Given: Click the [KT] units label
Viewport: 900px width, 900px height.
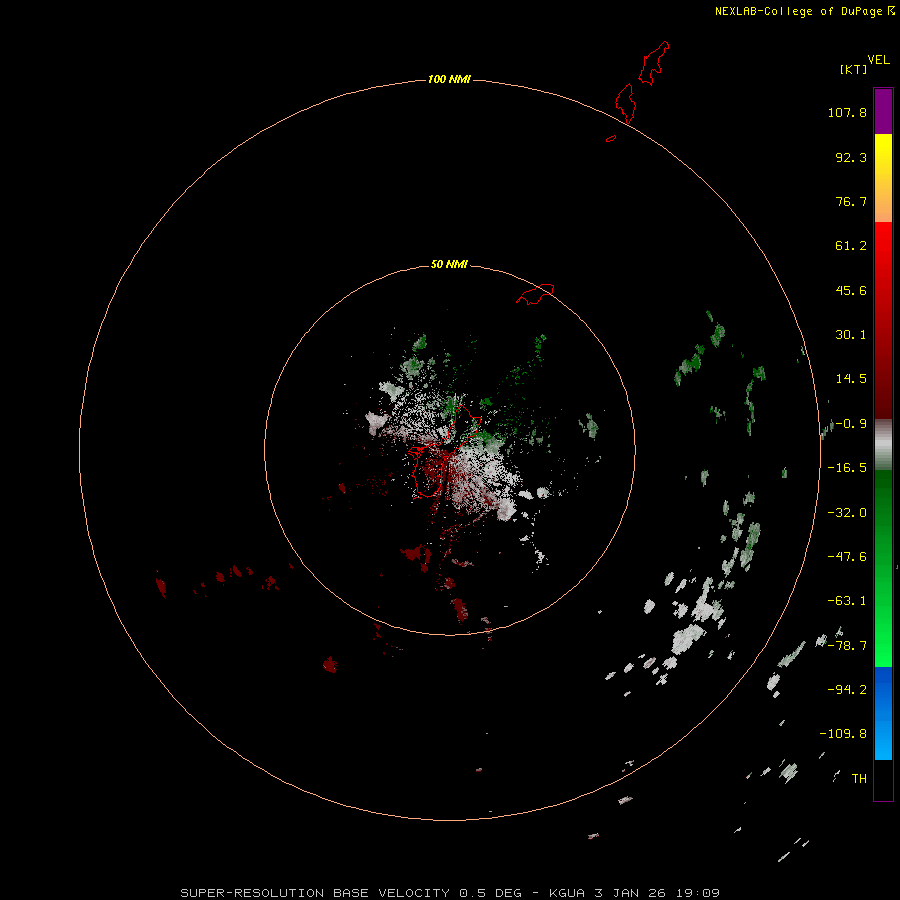Looking at the screenshot, I should tap(854, 69).
